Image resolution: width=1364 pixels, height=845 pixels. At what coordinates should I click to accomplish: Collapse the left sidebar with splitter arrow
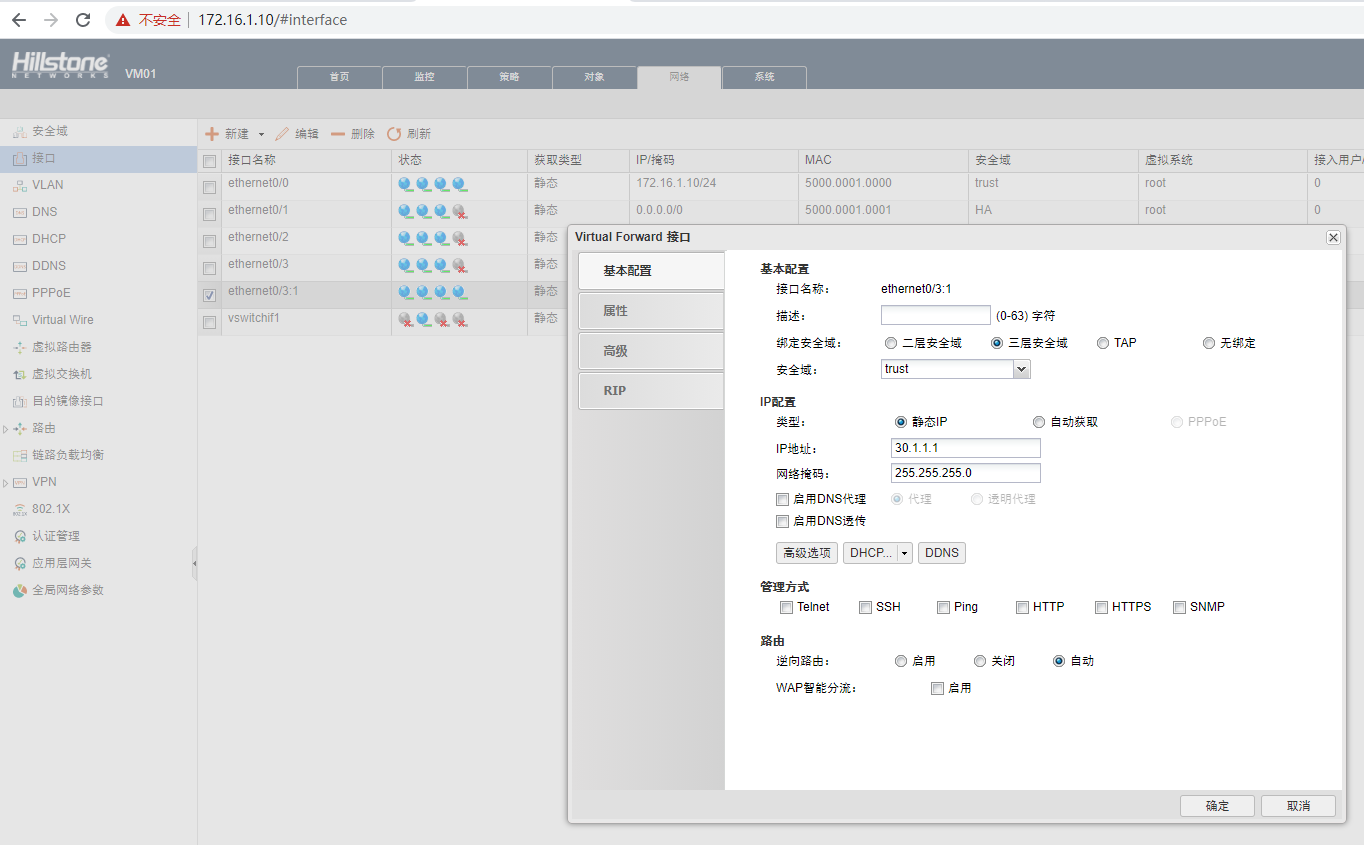click(x=194, y=564)
